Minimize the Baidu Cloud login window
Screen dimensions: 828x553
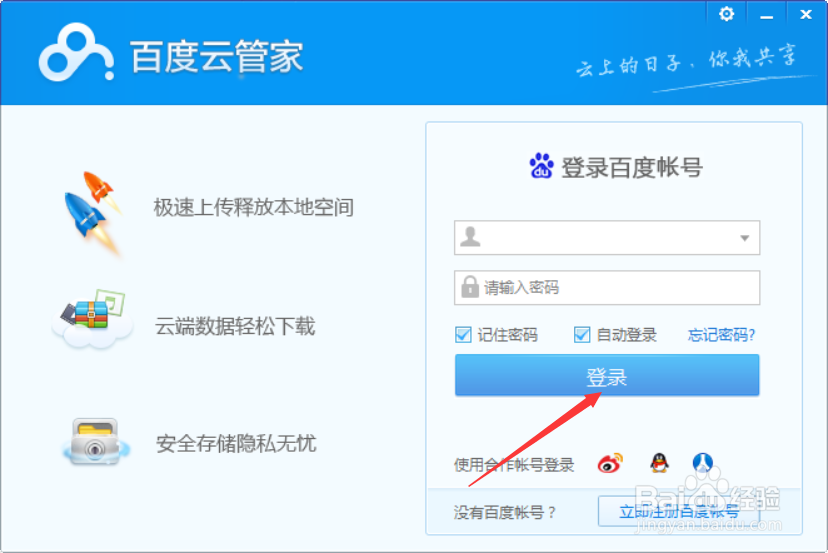767,16
